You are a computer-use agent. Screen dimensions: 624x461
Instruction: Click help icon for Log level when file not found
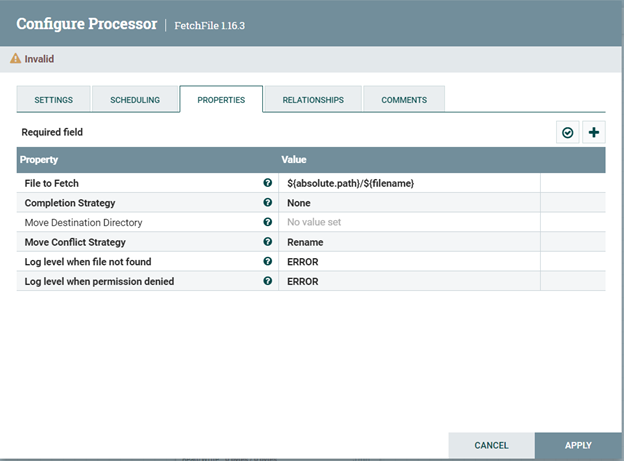267,262
